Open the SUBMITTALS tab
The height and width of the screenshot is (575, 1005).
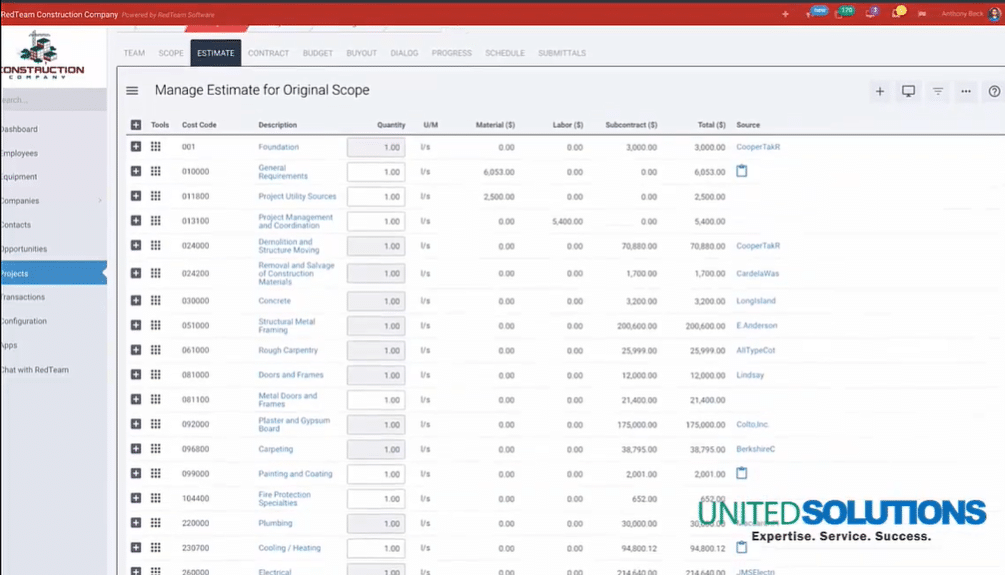(562, 53)
